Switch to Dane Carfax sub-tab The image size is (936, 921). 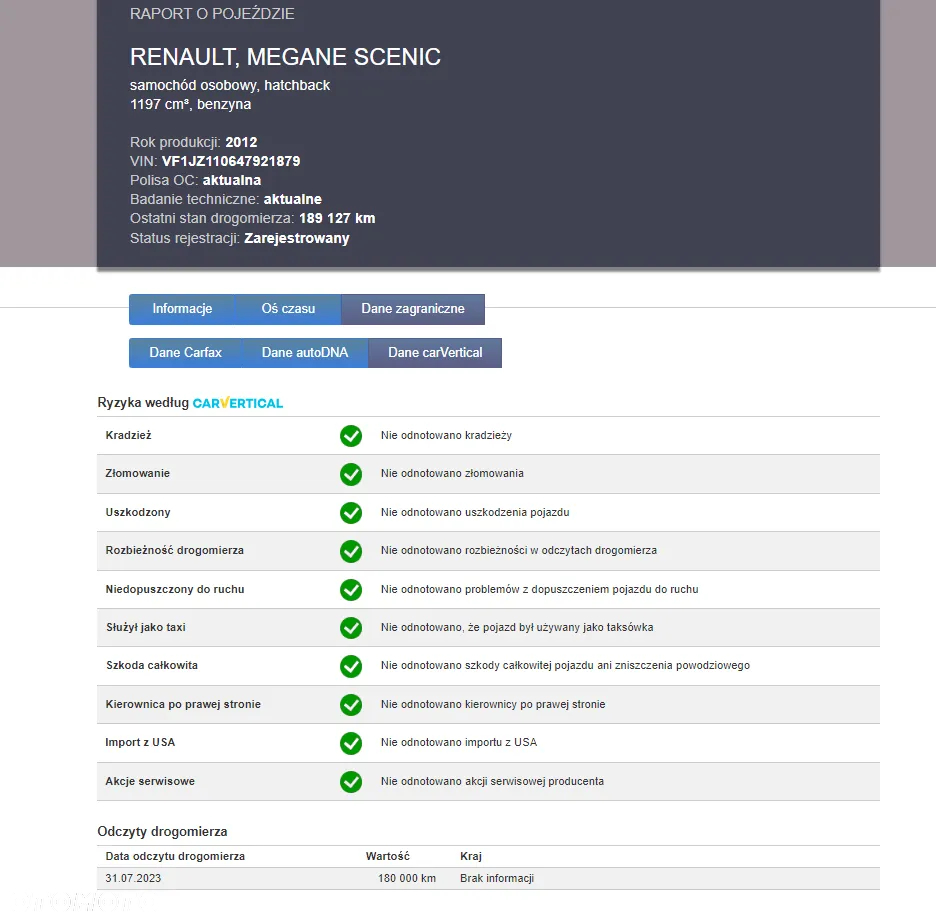(186, 353)
